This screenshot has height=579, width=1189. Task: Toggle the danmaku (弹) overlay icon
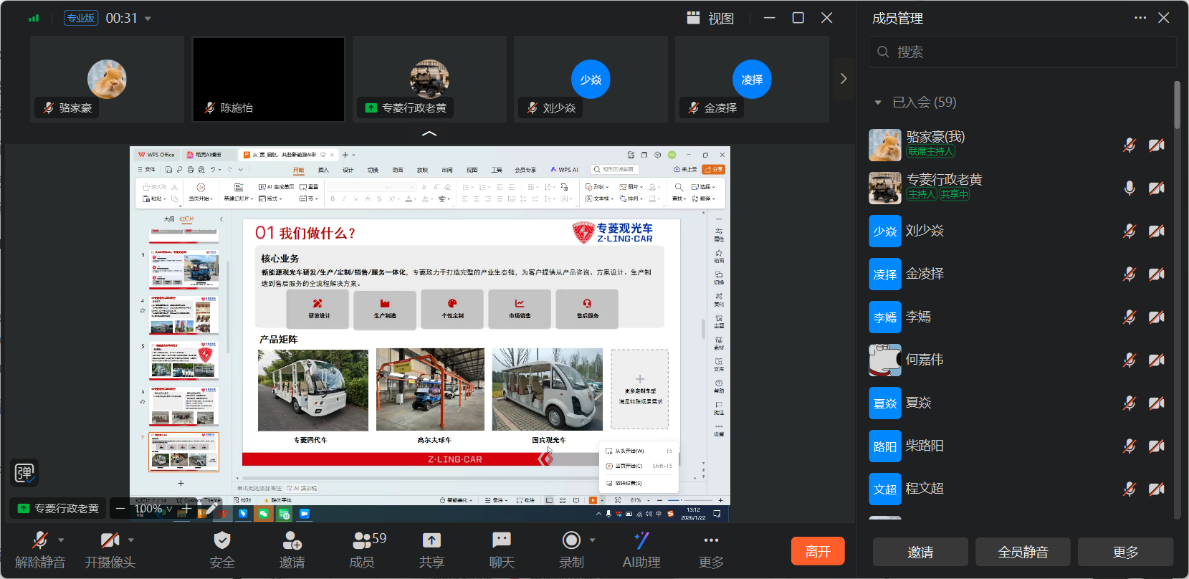24,473
